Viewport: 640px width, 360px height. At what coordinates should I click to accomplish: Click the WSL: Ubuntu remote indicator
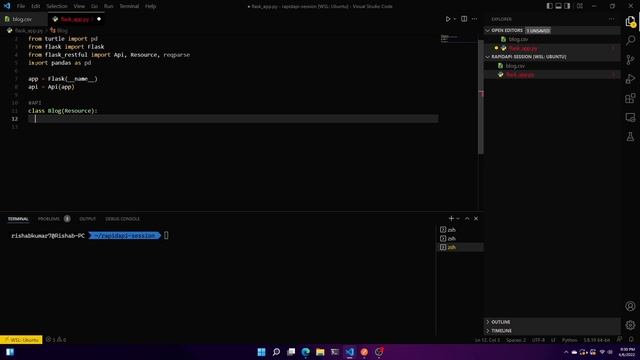pos(21,340)
